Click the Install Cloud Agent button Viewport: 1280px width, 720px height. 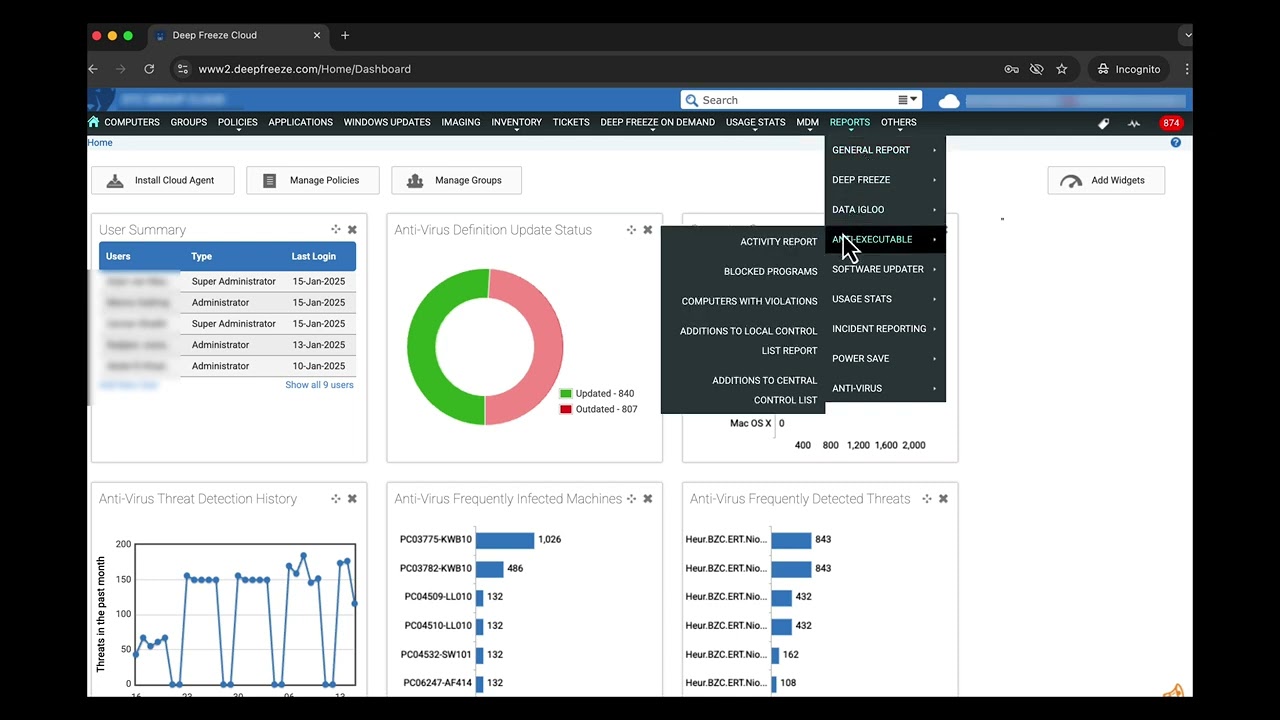point(163,180)
